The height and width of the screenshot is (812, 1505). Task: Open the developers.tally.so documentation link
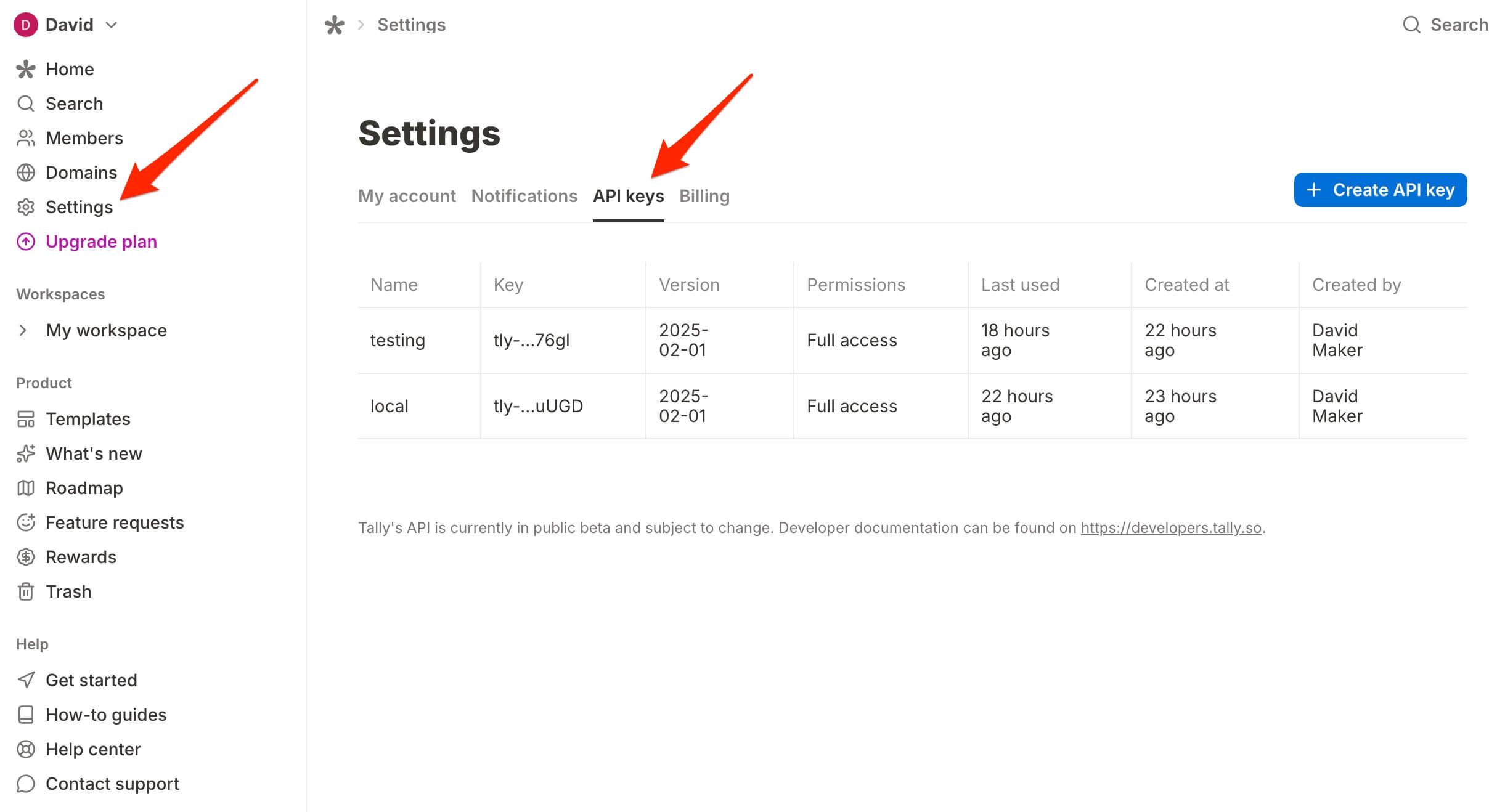pyautogui.click(x=1171, y=528)
